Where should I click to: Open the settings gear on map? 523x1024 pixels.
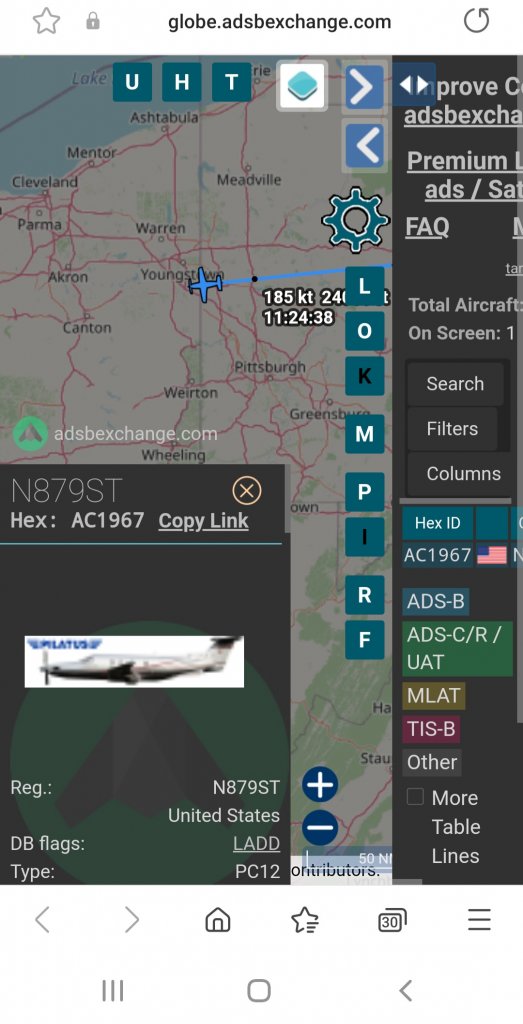[355, 220]
